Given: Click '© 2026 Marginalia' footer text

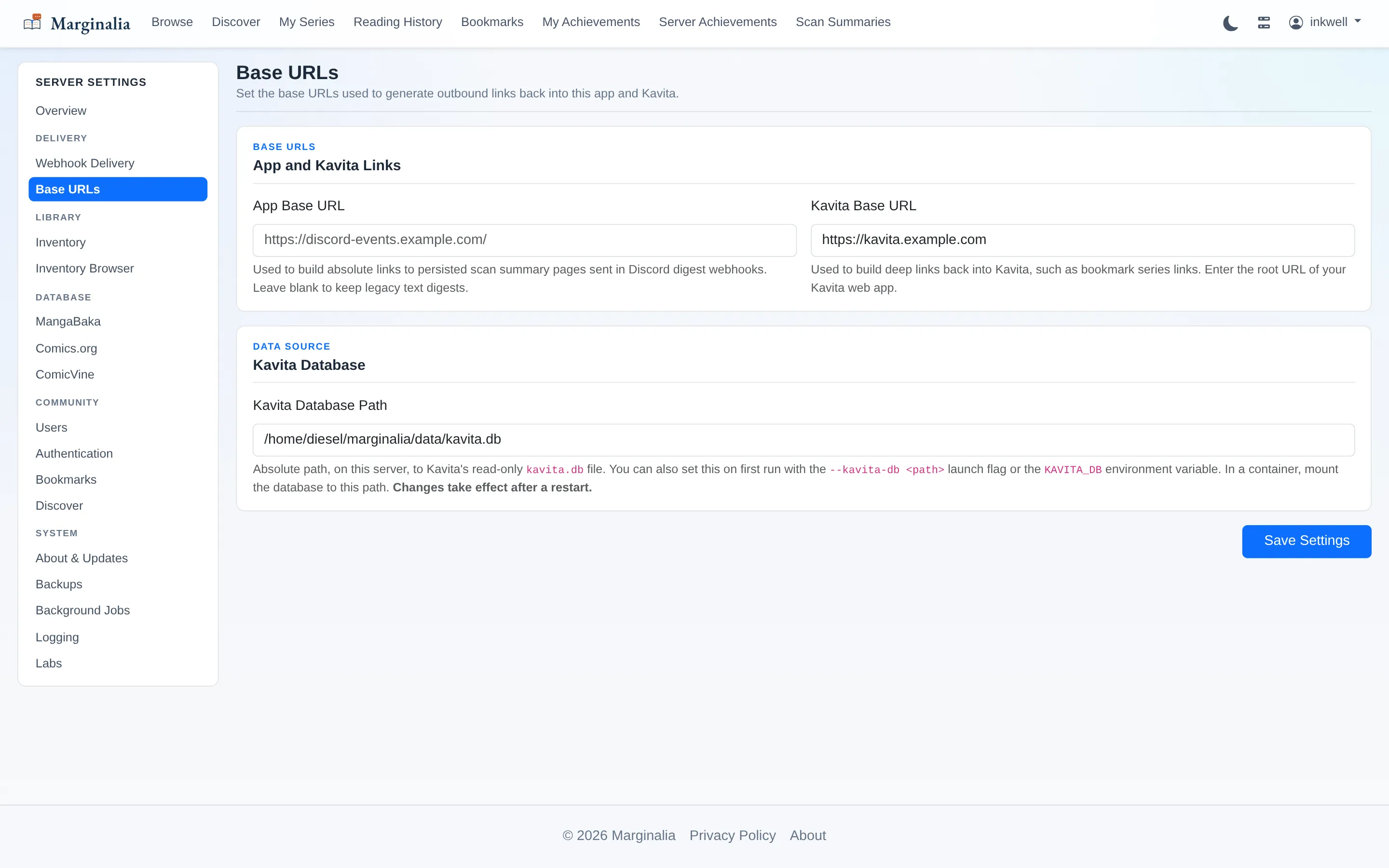Looking at the screenshot, I should pos(619,835).
